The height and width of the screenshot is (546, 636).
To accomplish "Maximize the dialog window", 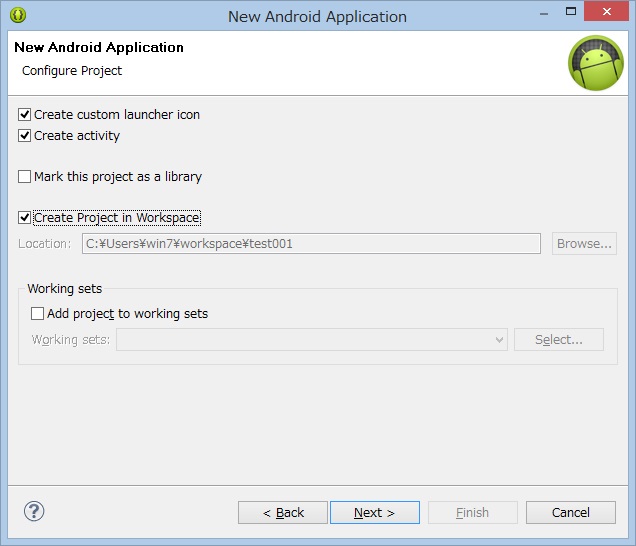I will point(571,11).
